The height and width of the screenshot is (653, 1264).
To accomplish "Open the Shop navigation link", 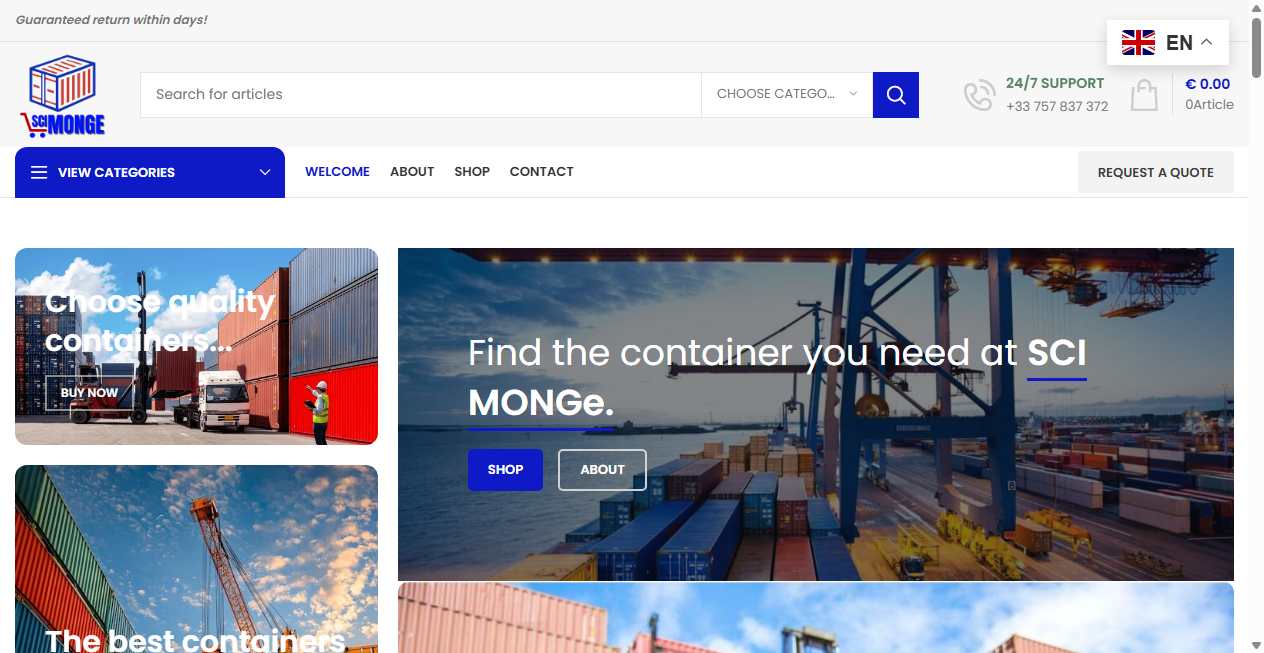I will point(472,172).
